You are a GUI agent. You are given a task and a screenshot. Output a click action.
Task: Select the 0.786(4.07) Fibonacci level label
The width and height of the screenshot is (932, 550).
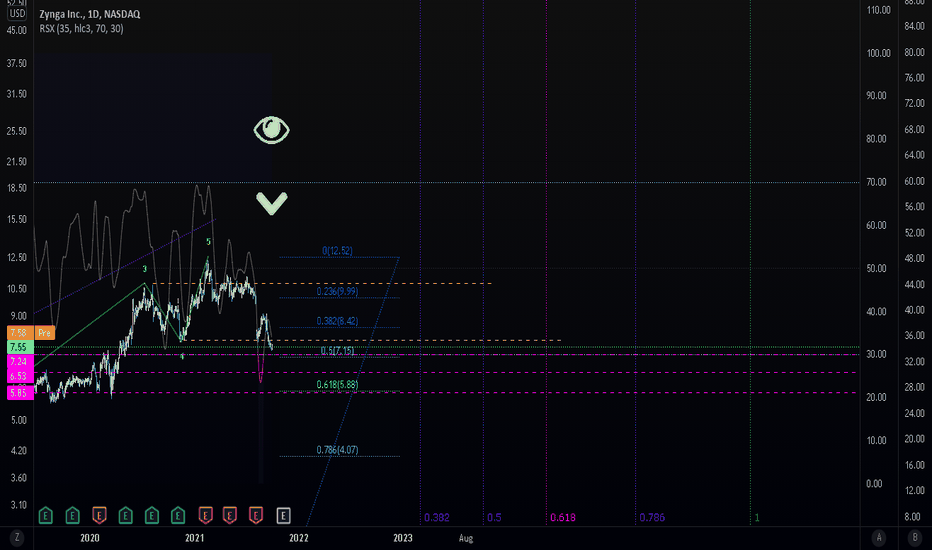pyautogui.click(x=337, y=450)
